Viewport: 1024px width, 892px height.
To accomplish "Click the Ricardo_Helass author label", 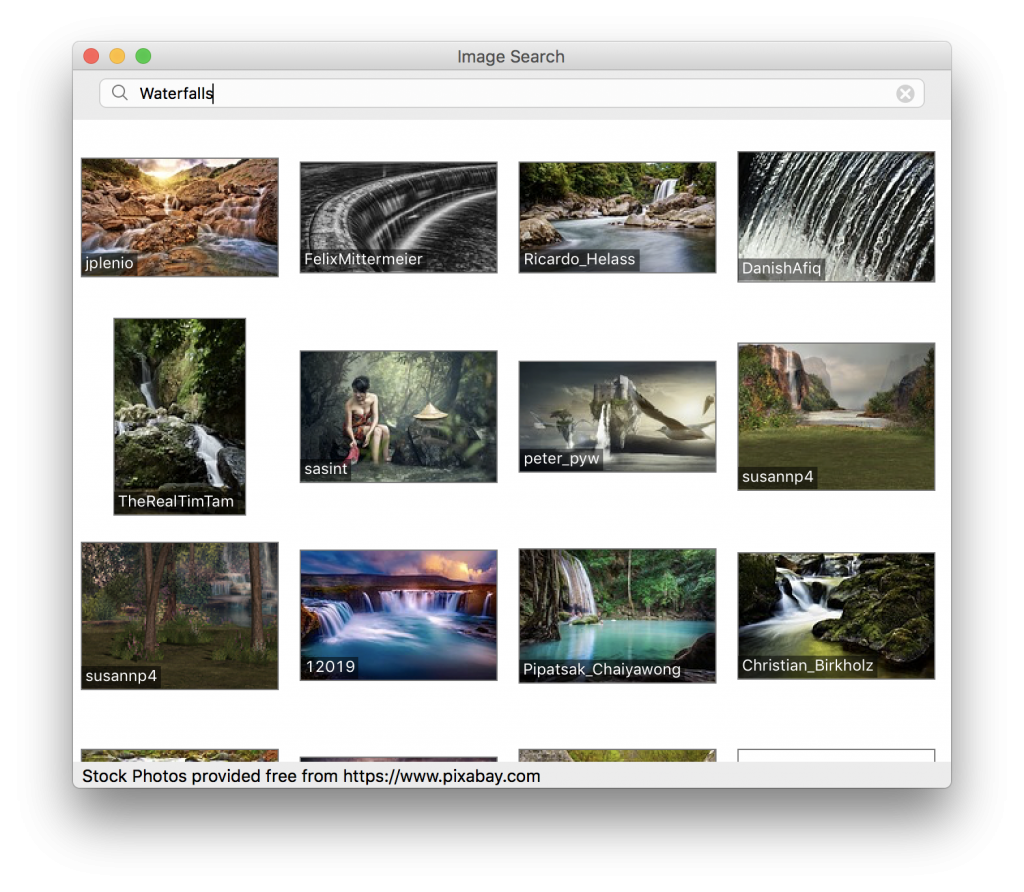I will click(x=579, y=259).
